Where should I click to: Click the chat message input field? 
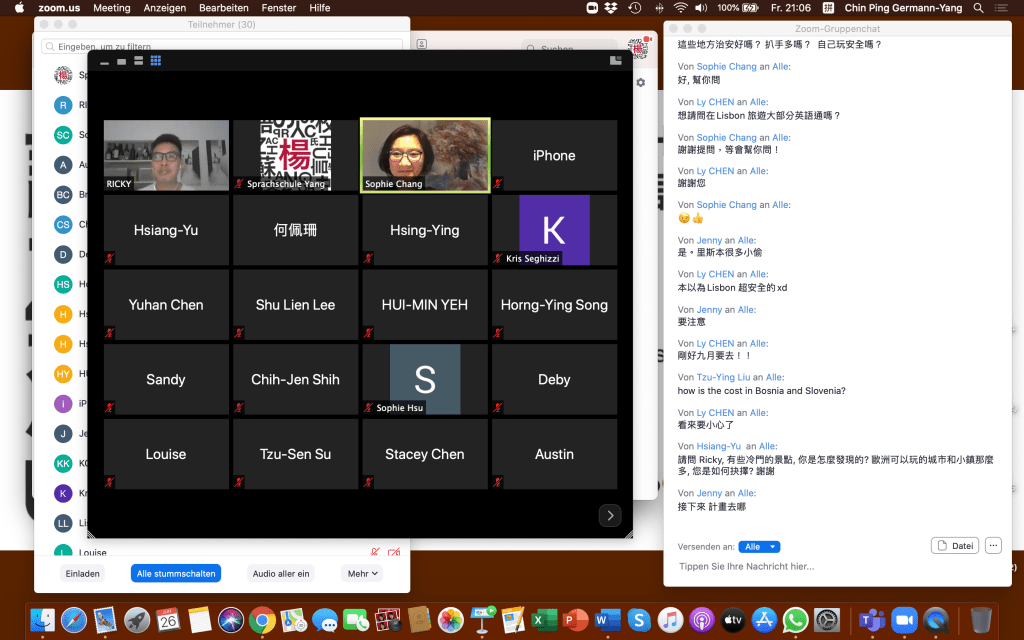pyautogui.click(x=830, y=566)
